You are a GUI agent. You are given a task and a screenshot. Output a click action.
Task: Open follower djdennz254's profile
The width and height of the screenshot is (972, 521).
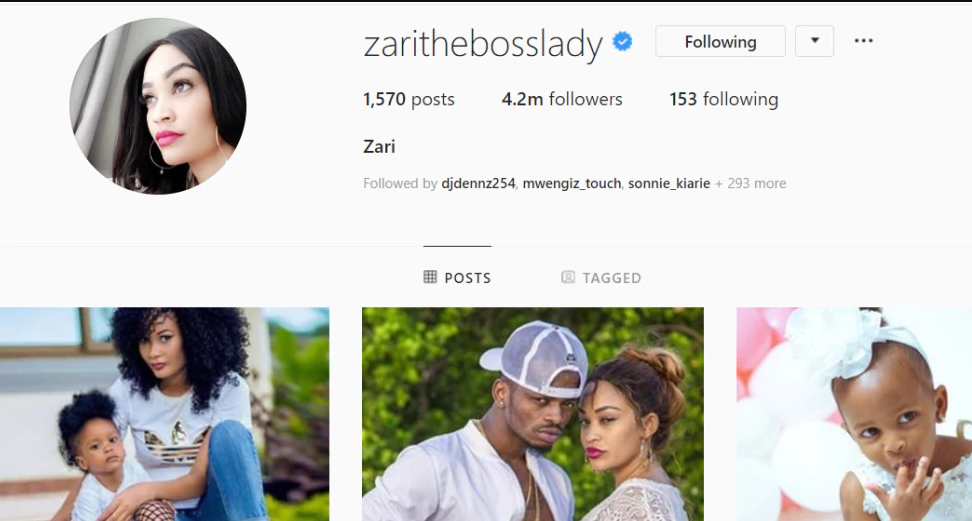[x=478, y=184]
